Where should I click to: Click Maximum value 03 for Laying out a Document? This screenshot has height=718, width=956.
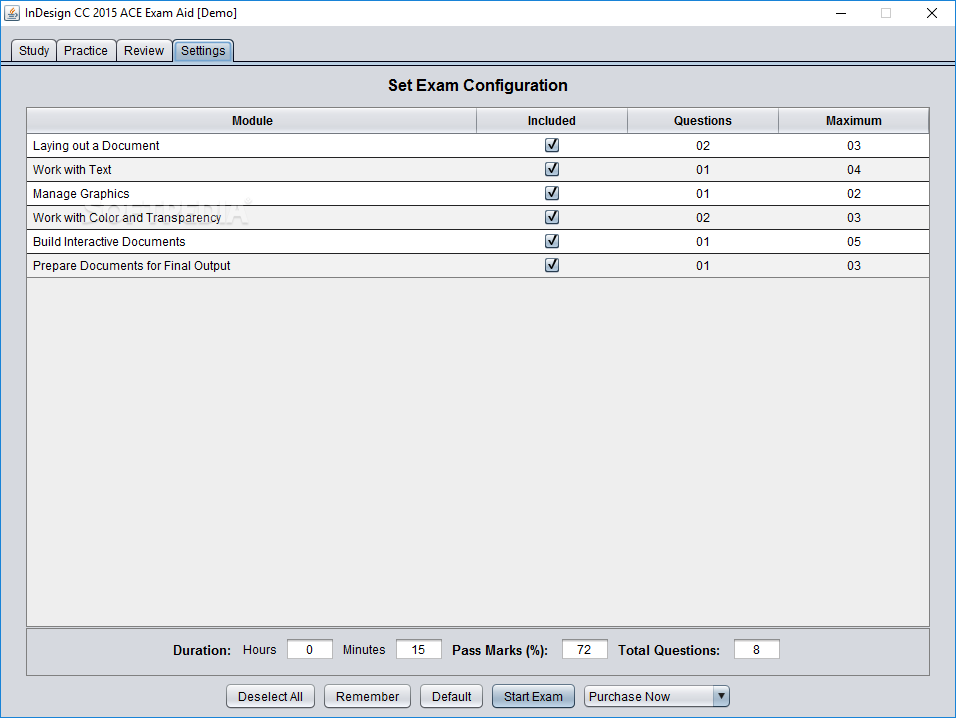tap(854, 146)
